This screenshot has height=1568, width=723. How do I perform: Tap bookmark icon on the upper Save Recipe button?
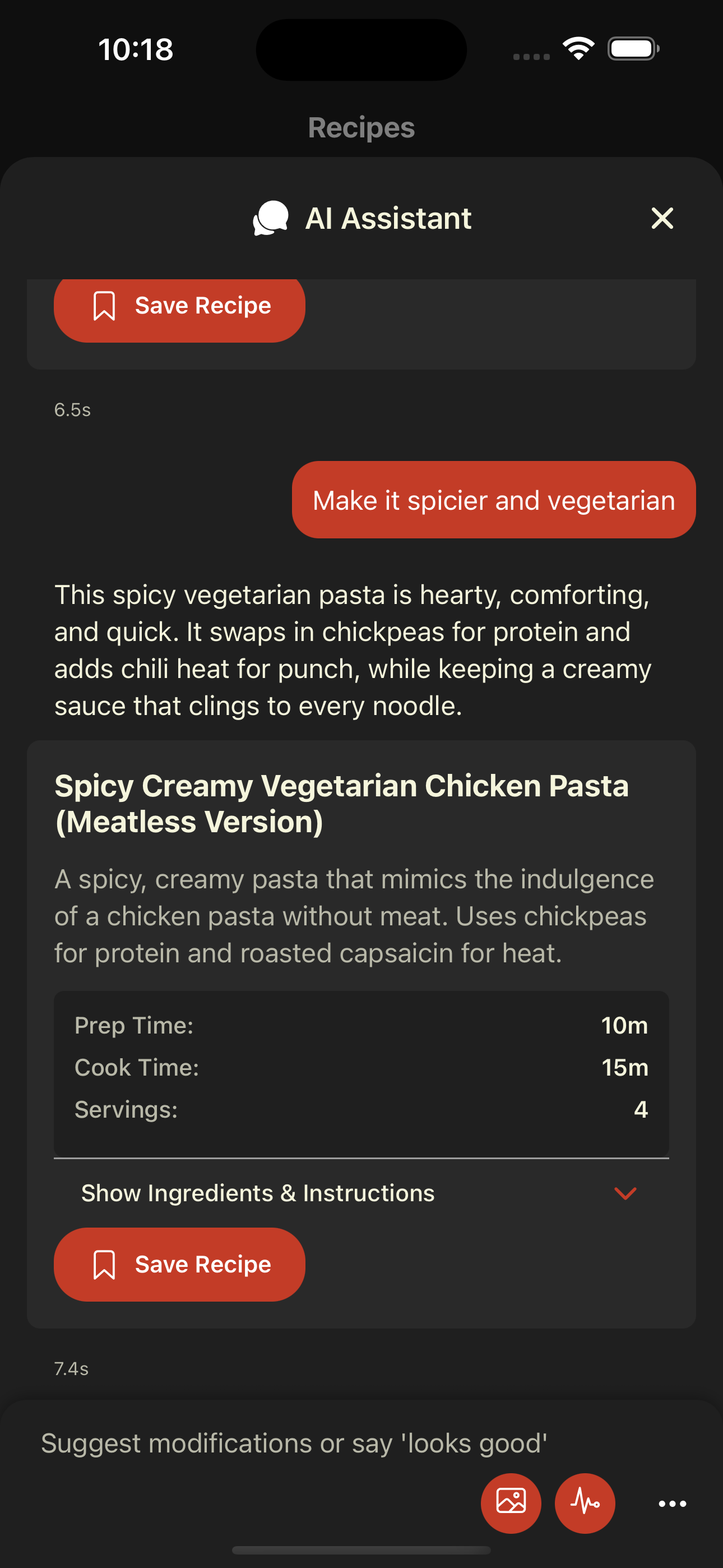[104, 305]
